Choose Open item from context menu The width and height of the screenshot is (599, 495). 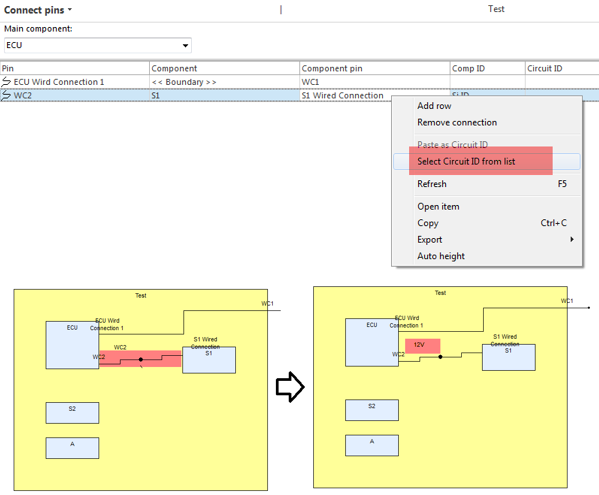[x=487, y=206]
